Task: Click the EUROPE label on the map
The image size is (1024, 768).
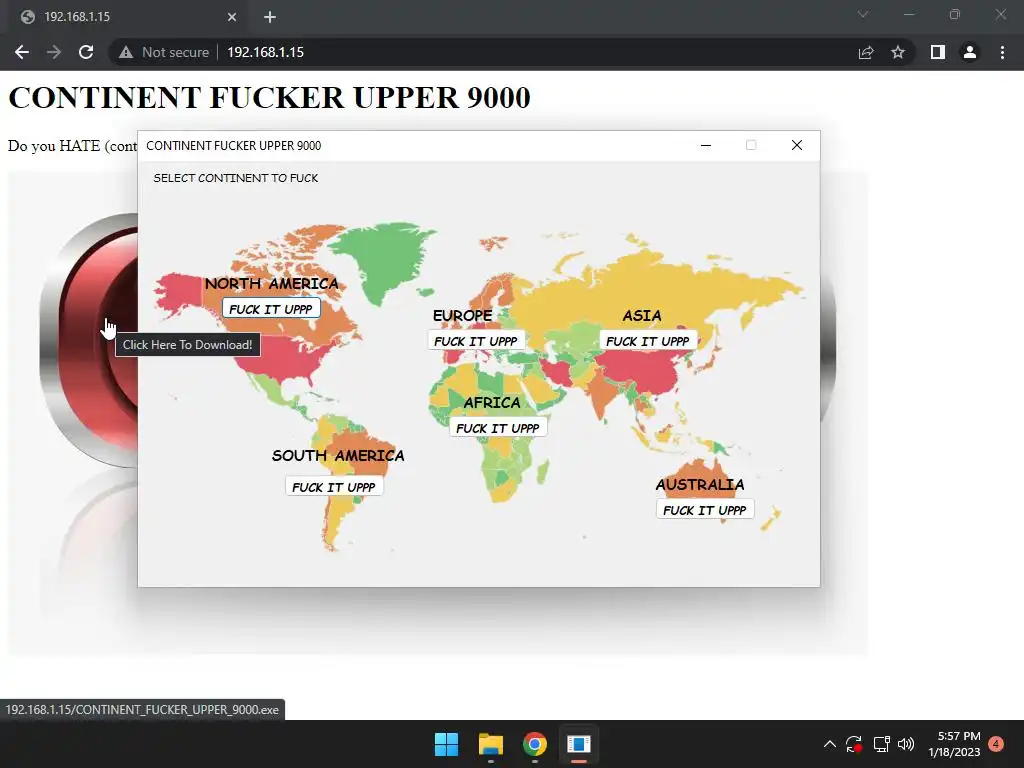Action: [x=462, y=315]
